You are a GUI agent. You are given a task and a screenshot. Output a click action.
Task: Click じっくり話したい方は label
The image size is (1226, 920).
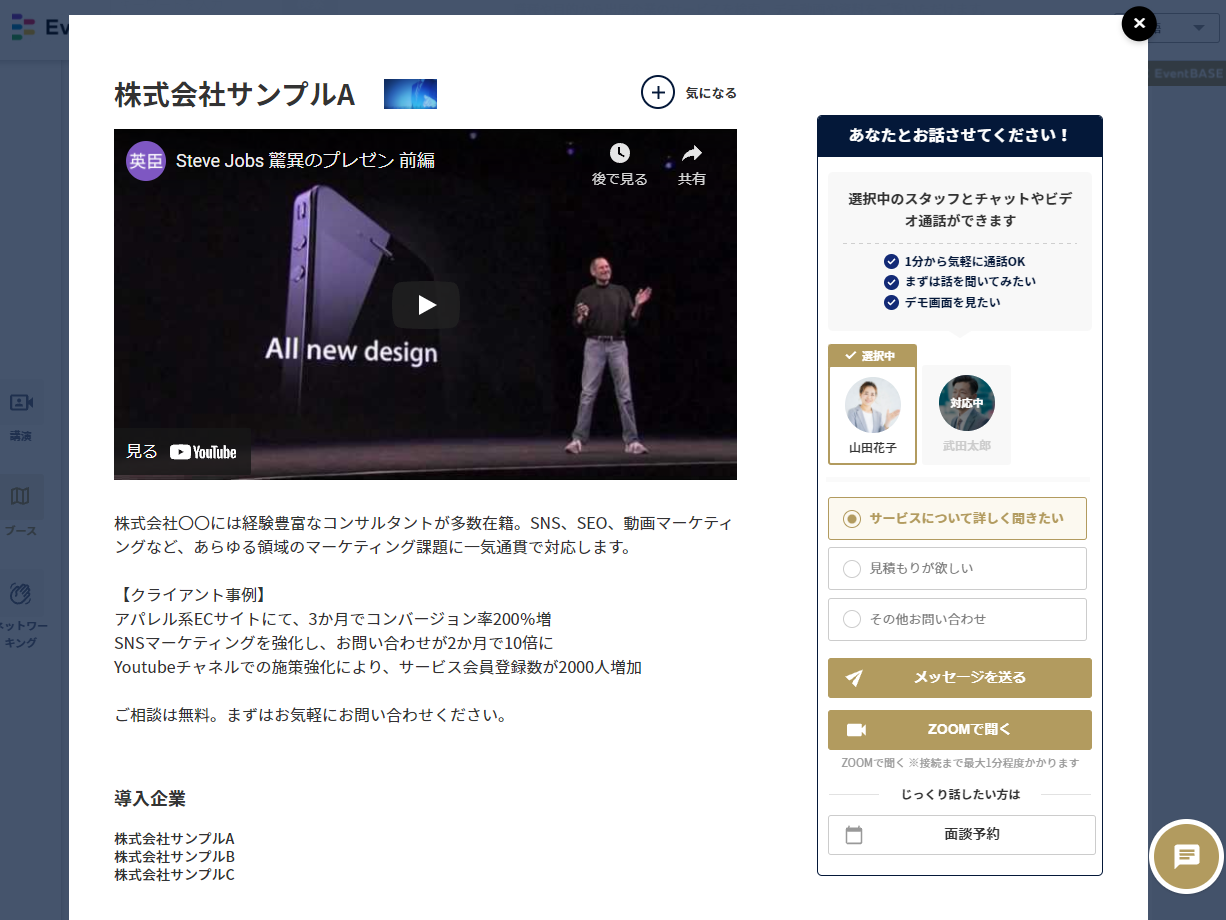[960, 794]
